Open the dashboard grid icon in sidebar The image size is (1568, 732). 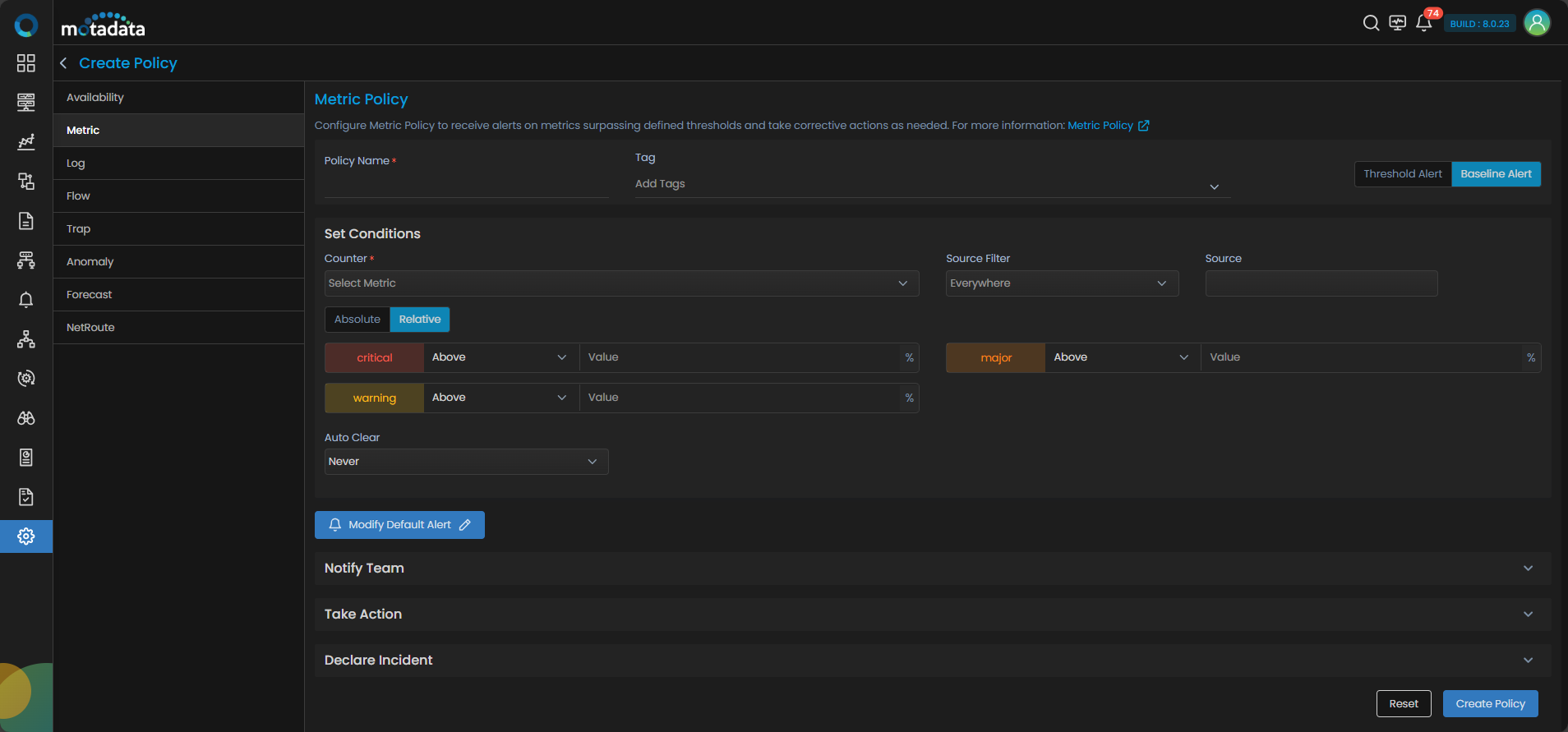point(26,63)
